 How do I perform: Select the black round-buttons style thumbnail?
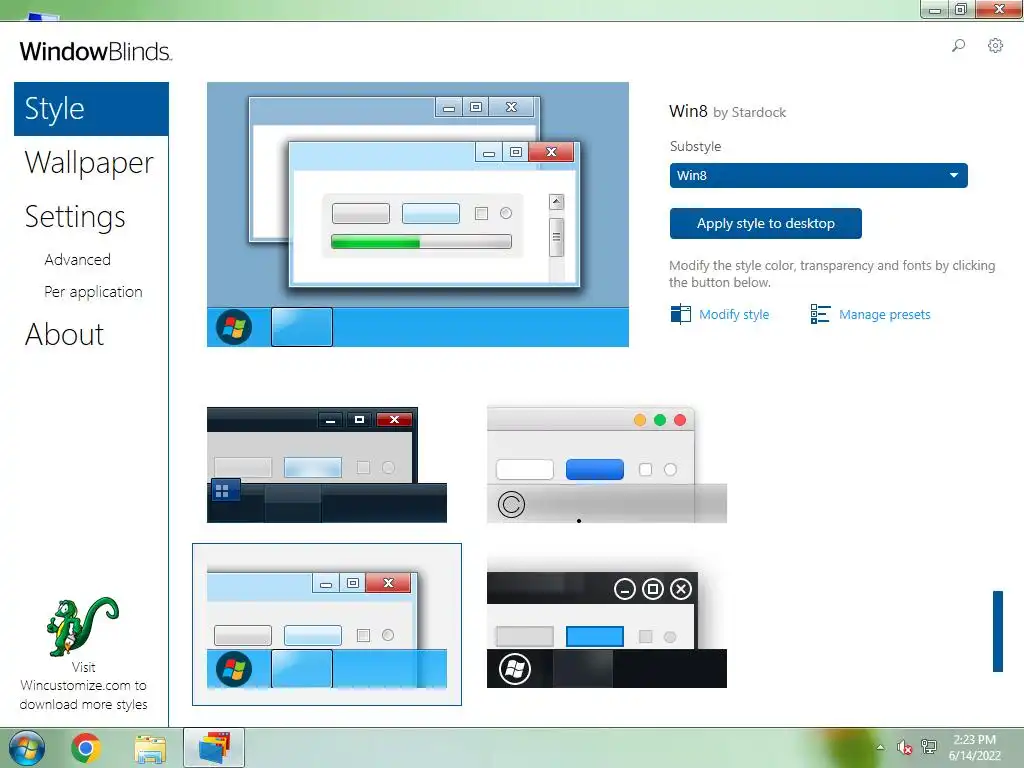pos(607,629)
